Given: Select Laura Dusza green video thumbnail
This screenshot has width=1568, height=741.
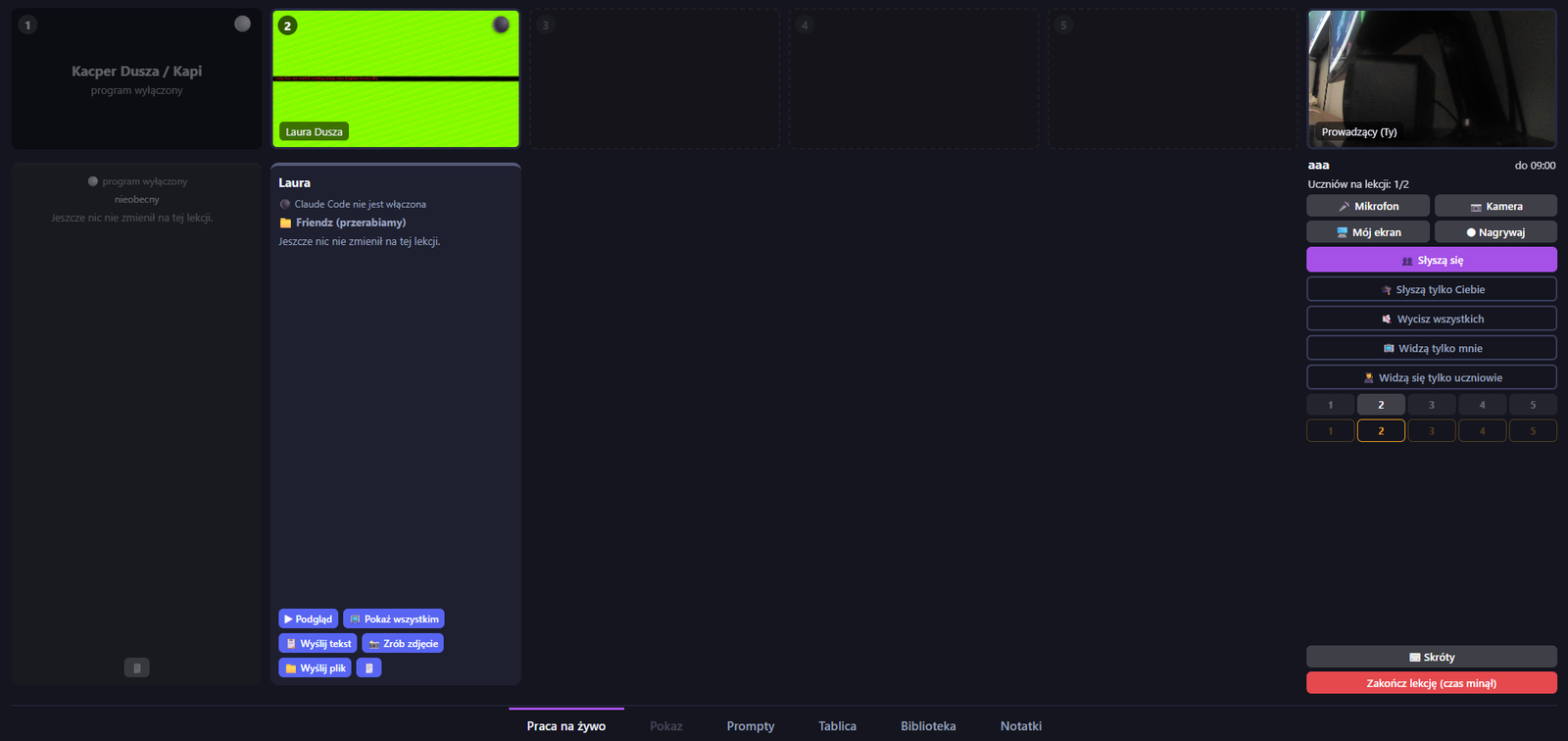Looking at the screenshot, I should pos(396,79).
